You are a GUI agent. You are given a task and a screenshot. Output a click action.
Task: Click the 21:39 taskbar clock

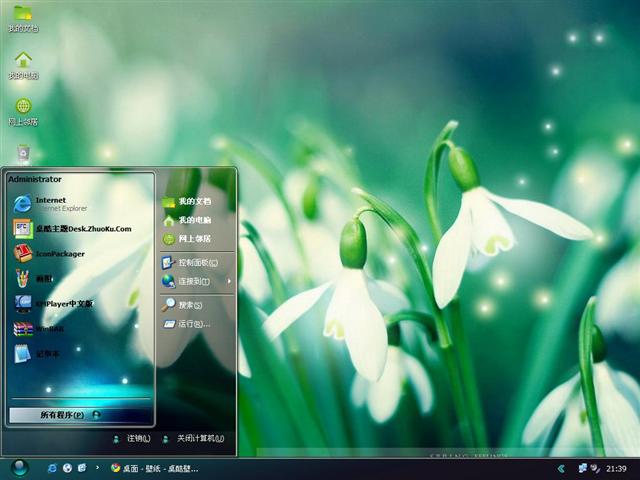pos(616,469)
